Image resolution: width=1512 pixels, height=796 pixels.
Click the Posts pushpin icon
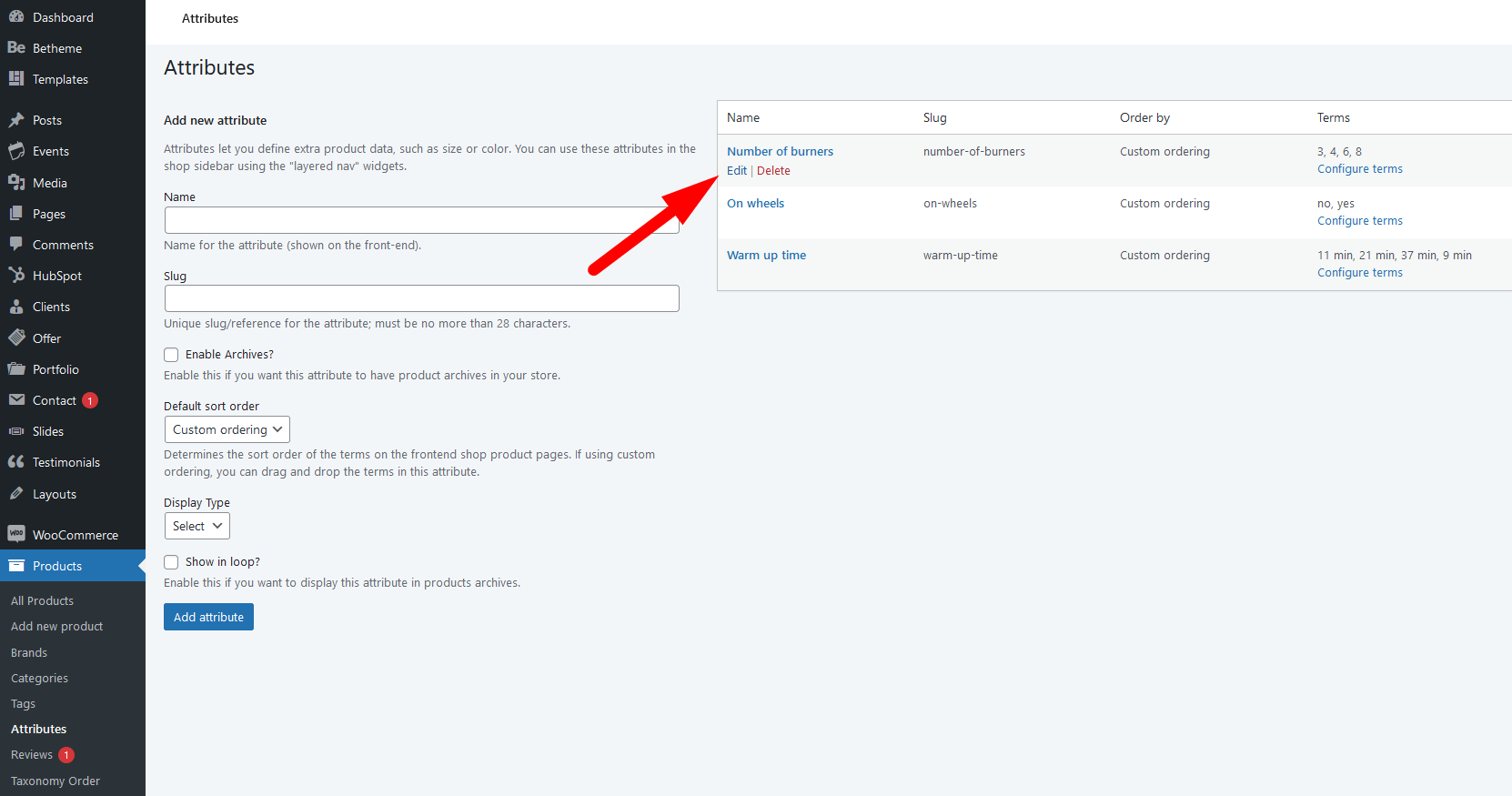pos(16,120)
